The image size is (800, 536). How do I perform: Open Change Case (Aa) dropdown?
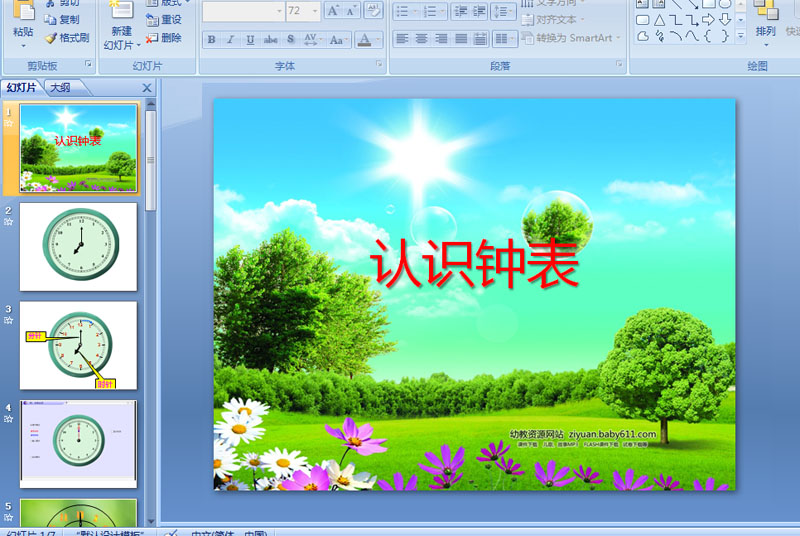(x=339, y=39)
